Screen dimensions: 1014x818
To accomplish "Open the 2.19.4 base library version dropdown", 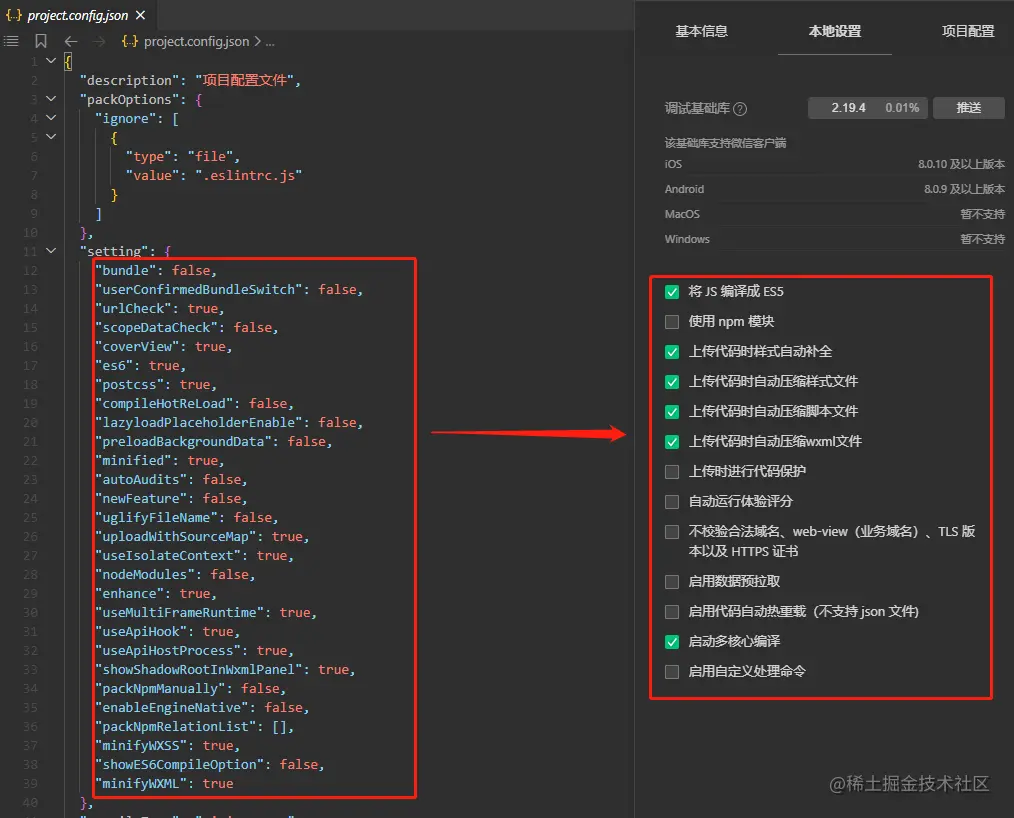I will (867, 108).
